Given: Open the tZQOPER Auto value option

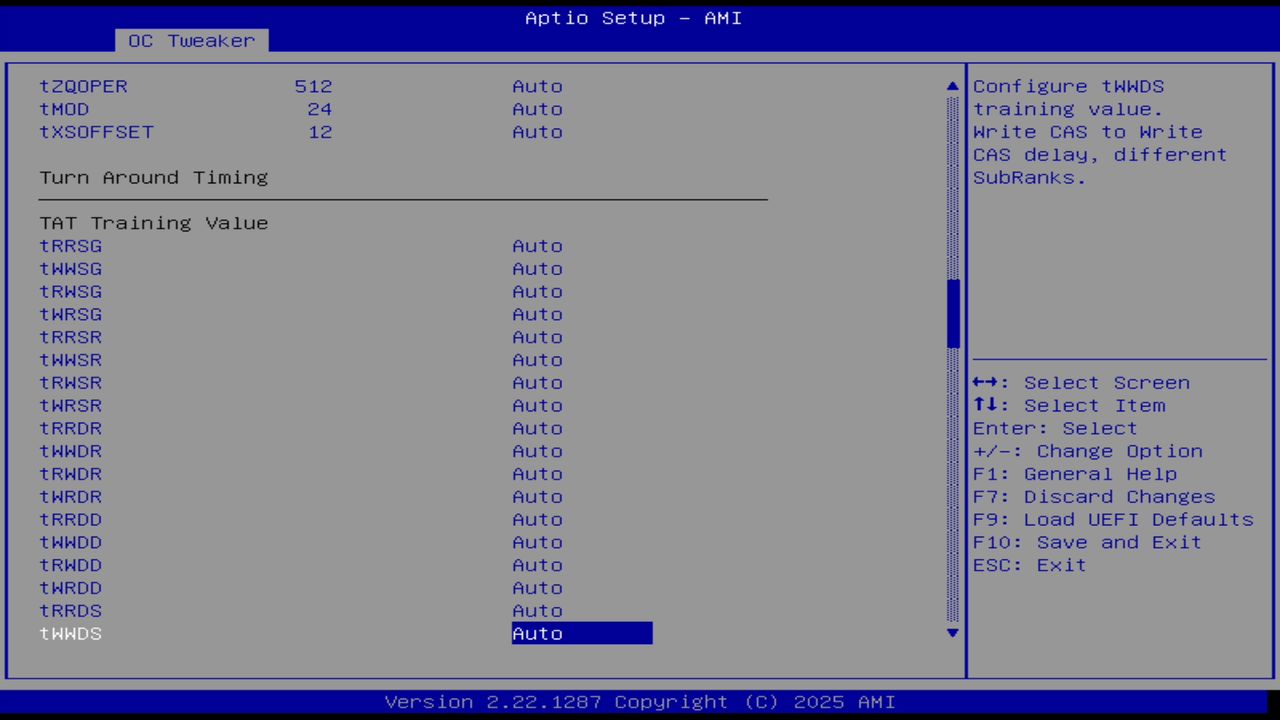Looking at the screenshot, I should click(537, 87).
